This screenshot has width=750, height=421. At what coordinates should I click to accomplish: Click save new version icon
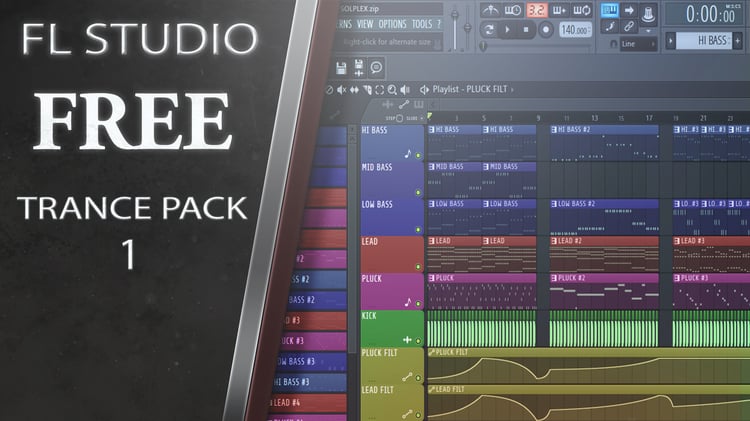coord(358,68)
